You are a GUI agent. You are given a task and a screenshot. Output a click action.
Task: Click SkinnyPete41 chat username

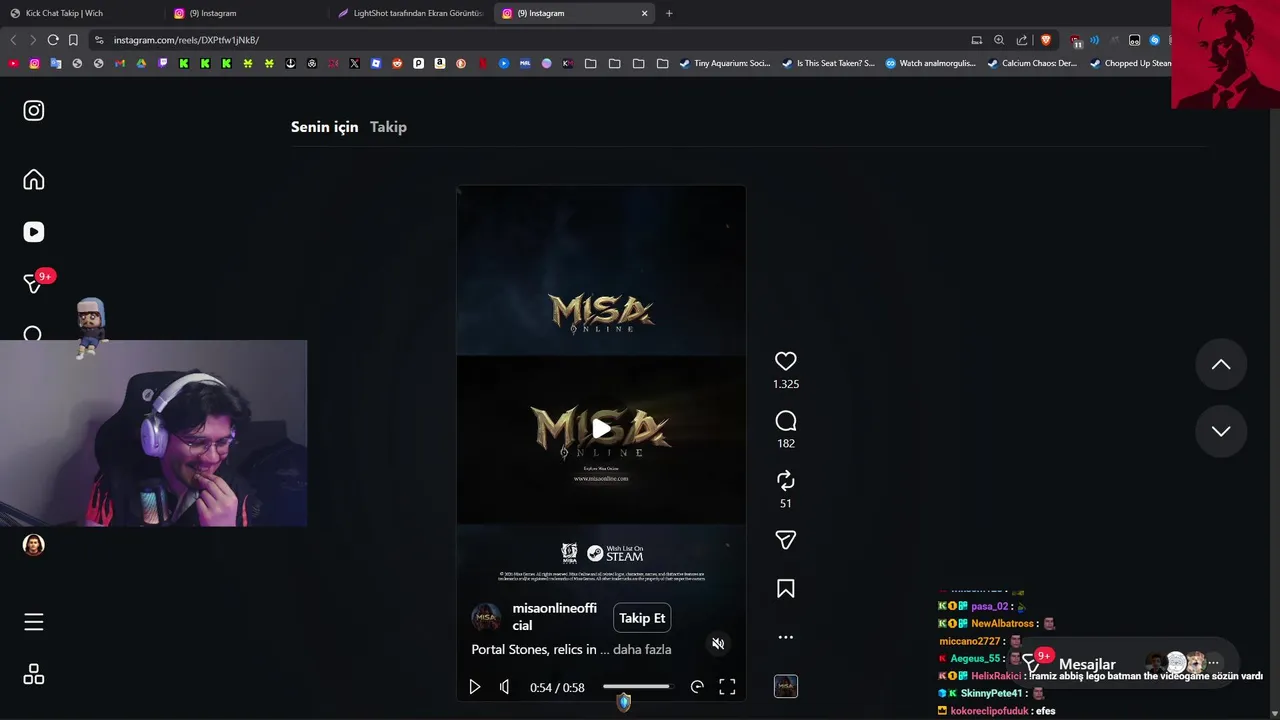(991, 693)
